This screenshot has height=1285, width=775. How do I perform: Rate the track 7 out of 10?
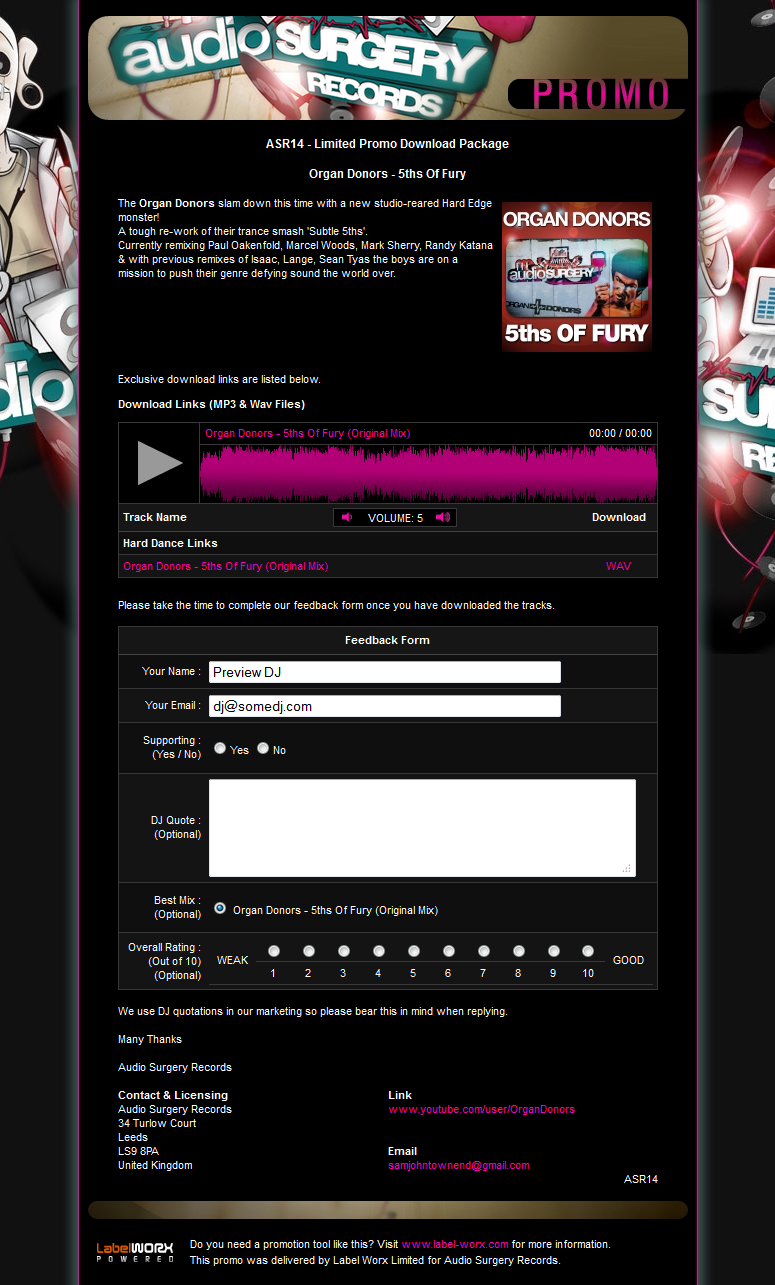[484, 951]
